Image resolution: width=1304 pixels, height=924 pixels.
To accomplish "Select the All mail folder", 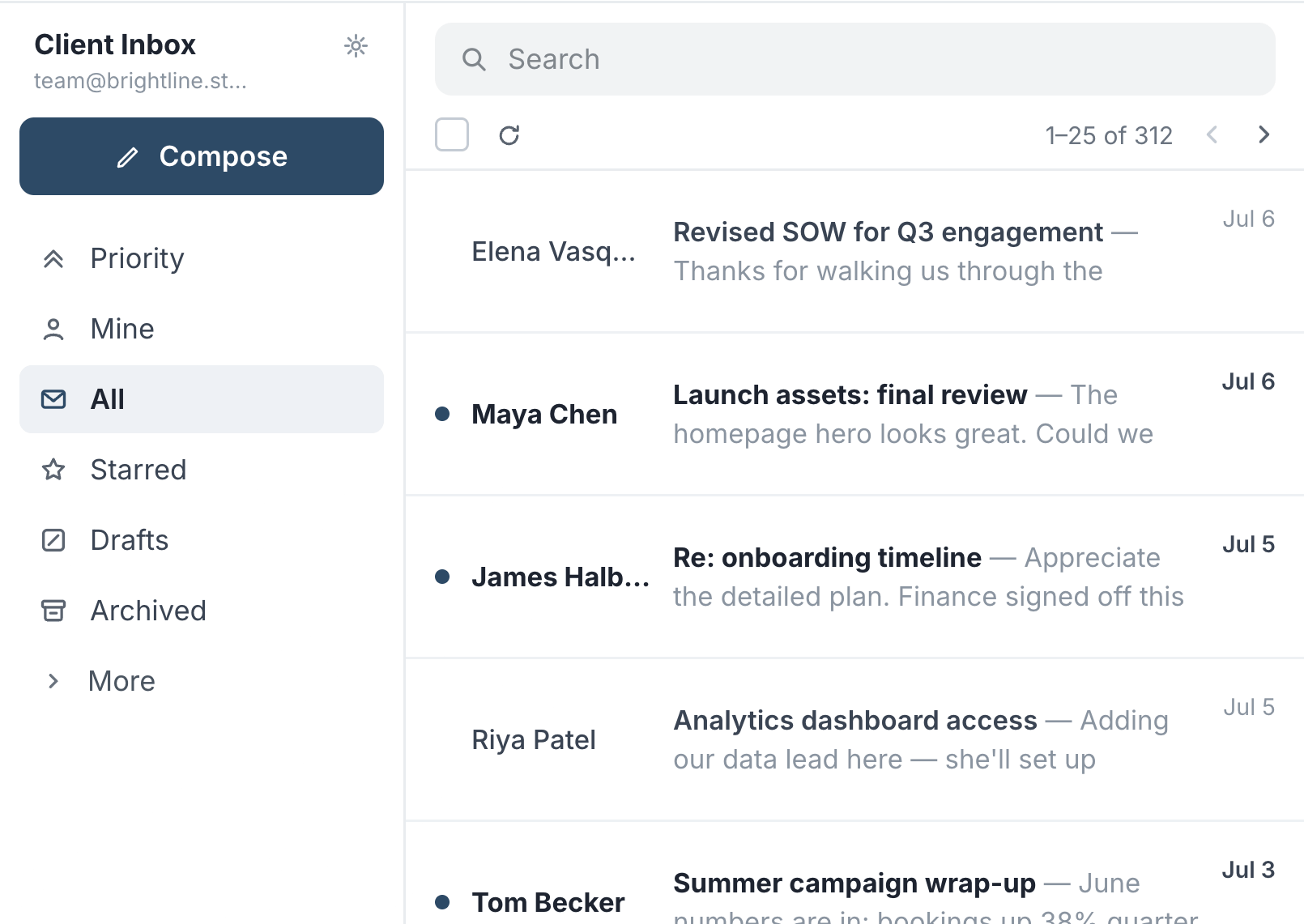I will point(202,399).
